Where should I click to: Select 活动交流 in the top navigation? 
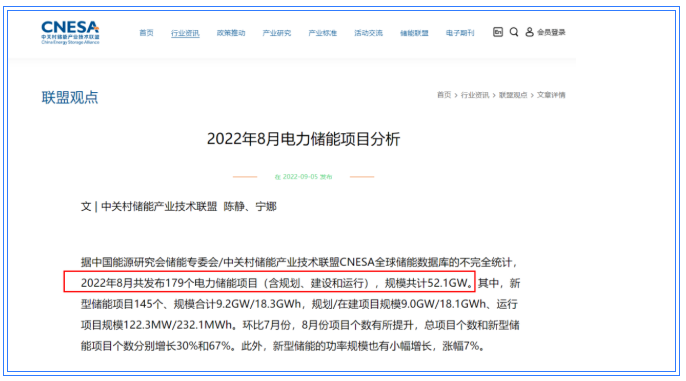coord(368,33)
